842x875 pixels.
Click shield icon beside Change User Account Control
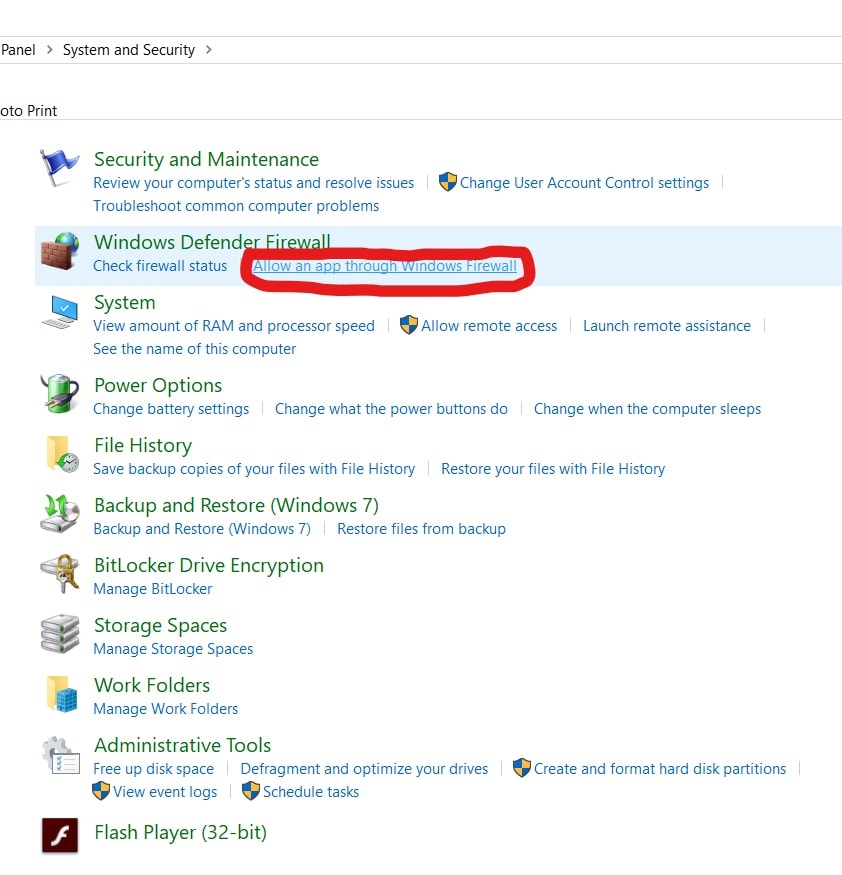[448, 182]
